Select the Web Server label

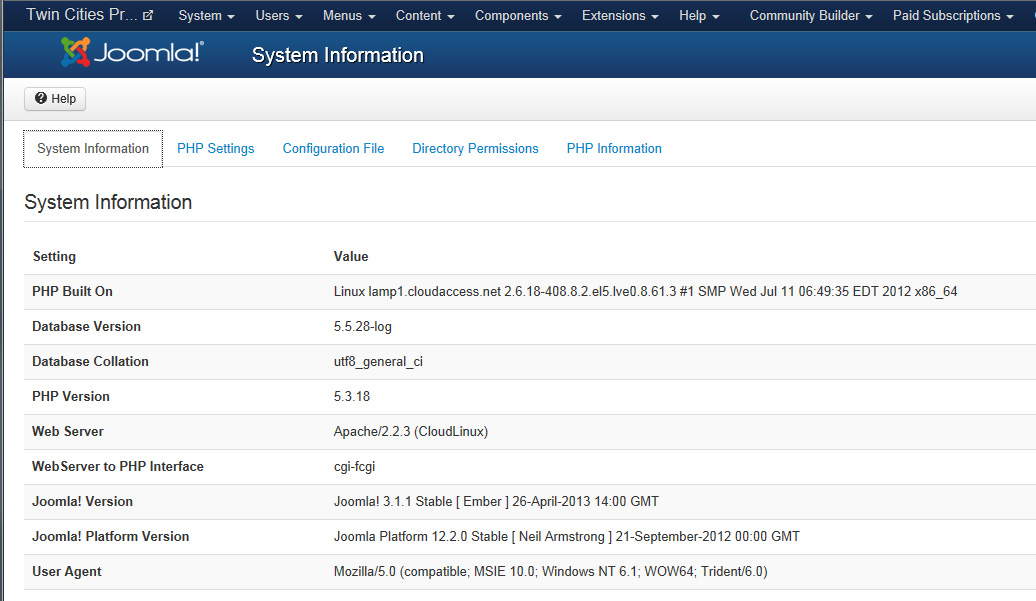tap(68, 431)
